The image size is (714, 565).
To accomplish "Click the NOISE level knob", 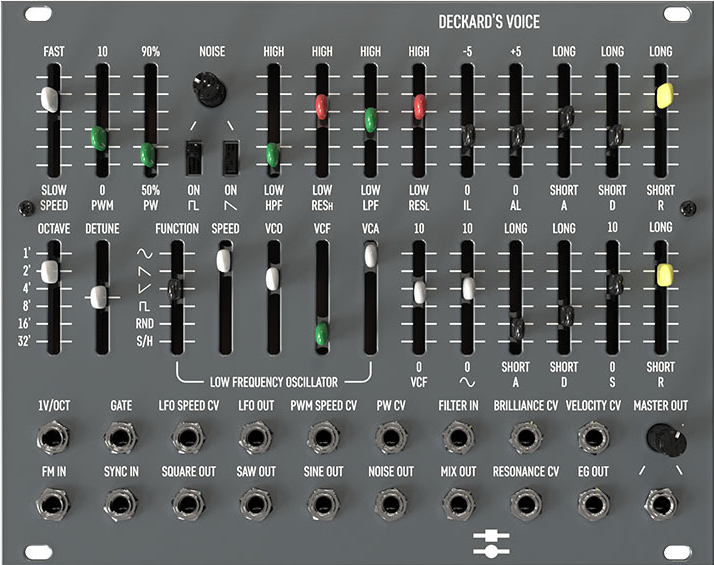I will [209, 88].
